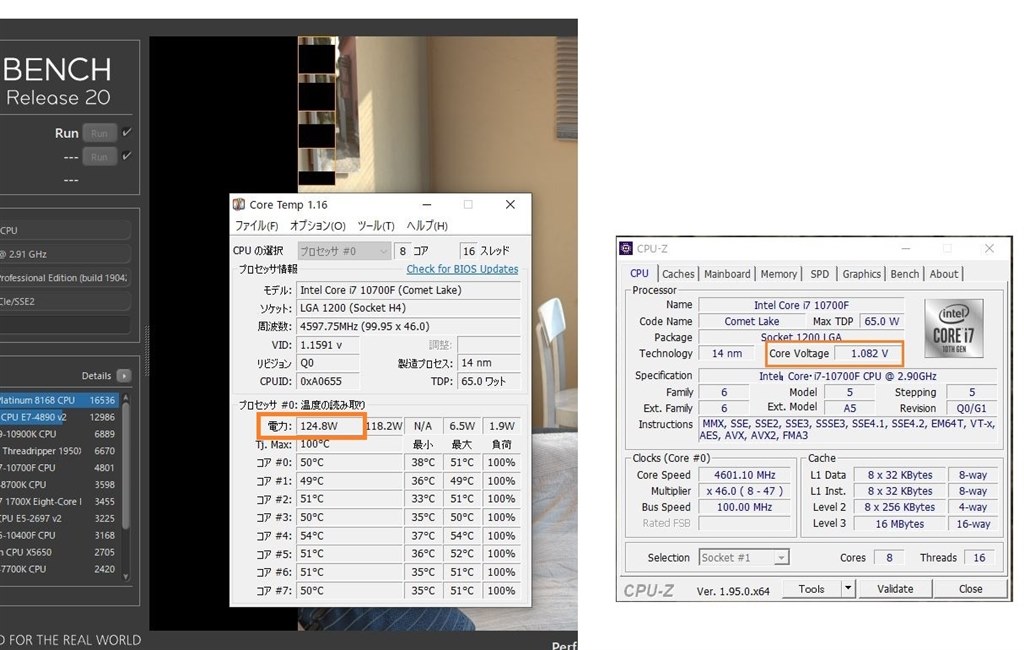1024x650 pixels.
Task: Select the 10400F CPU row scoring 3168
Action: [x=59, y=535]
